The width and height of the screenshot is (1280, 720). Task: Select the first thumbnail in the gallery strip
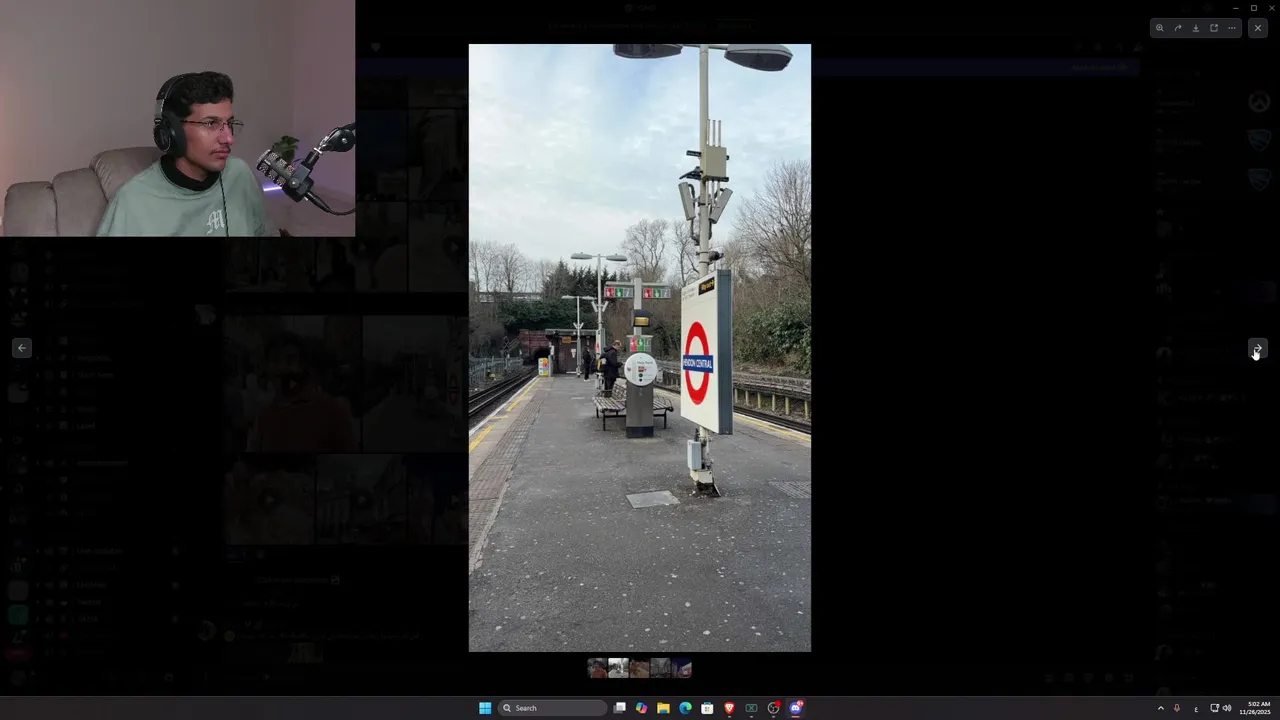click(597, 668)
